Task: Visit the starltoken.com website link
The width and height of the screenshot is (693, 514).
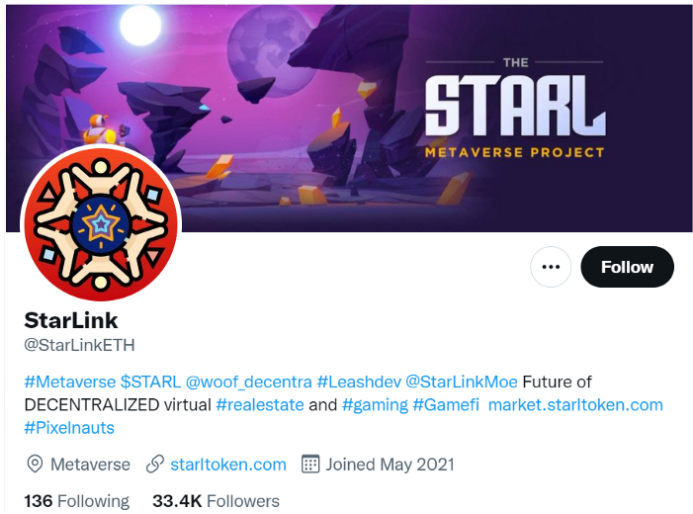Action: pos(228,465)
